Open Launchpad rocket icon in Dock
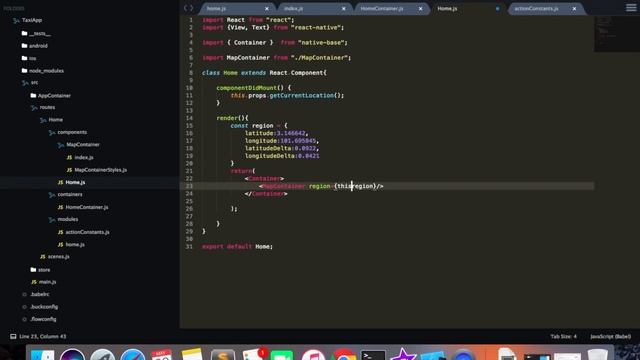 point(102,355)
